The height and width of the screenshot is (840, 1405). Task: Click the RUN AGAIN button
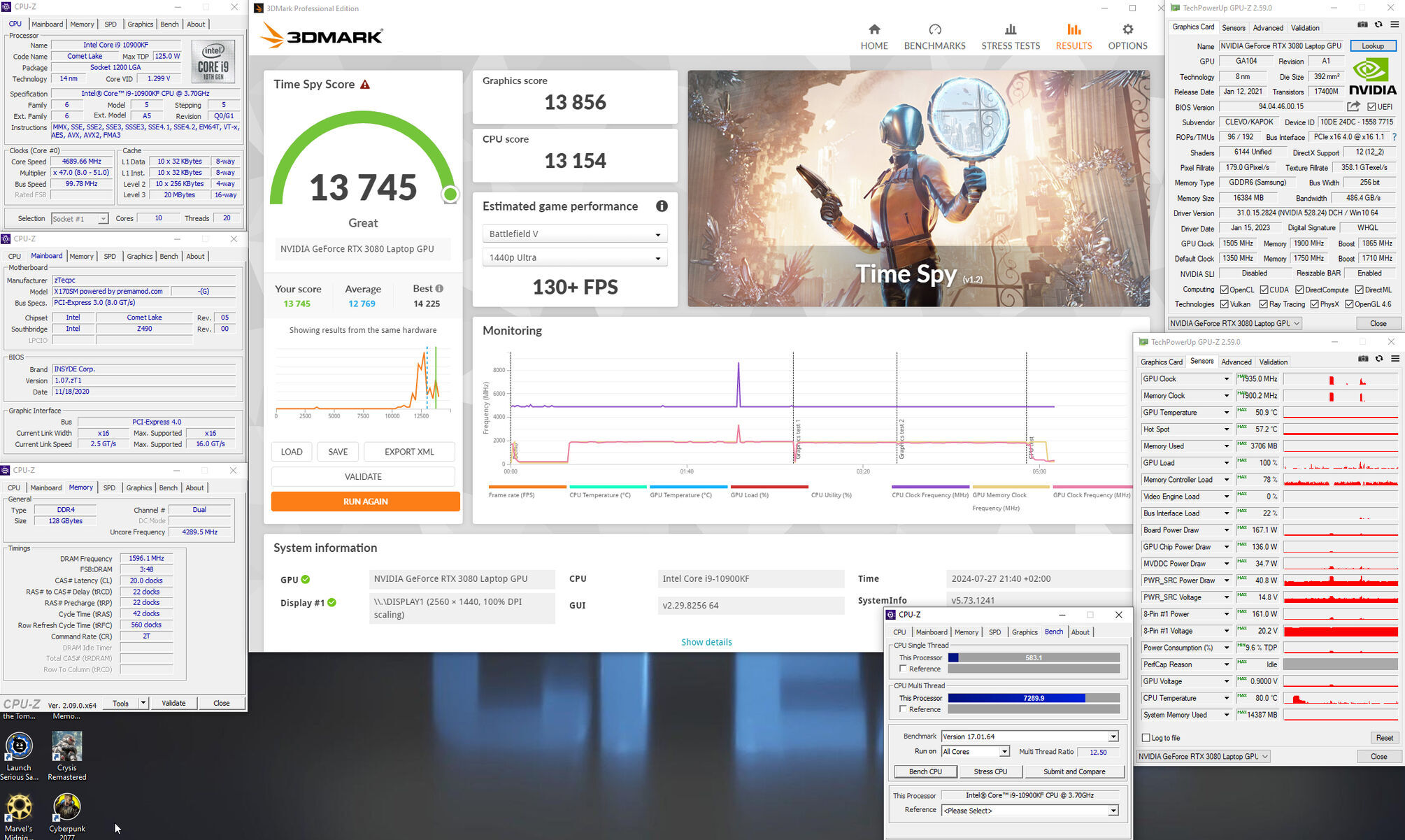click(x=365, y=501)
